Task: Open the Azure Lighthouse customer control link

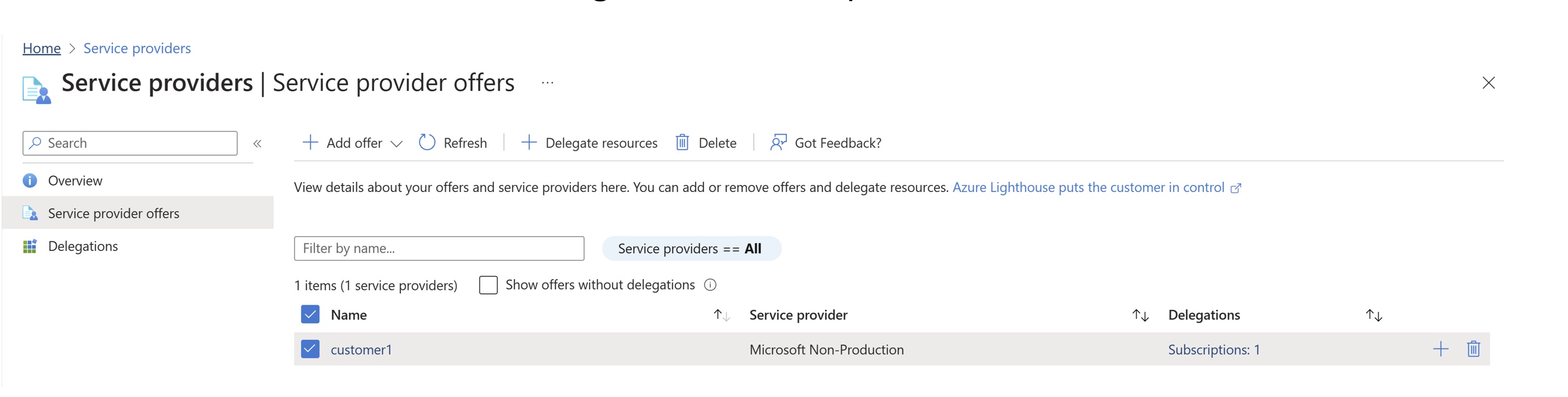Action: (x=1088, y=187)
